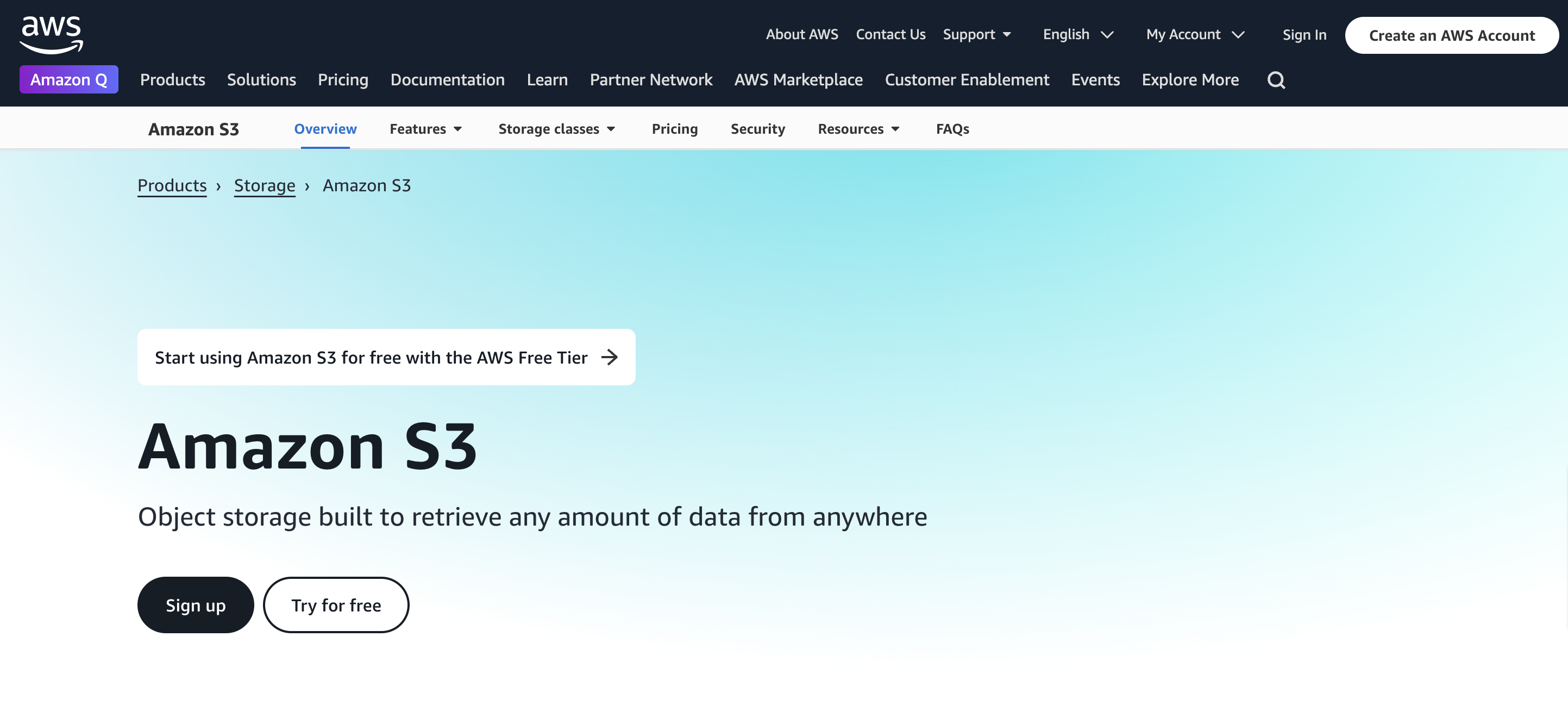Open the FAQs tab
1568x724 pixels.
tap(952, 129)
